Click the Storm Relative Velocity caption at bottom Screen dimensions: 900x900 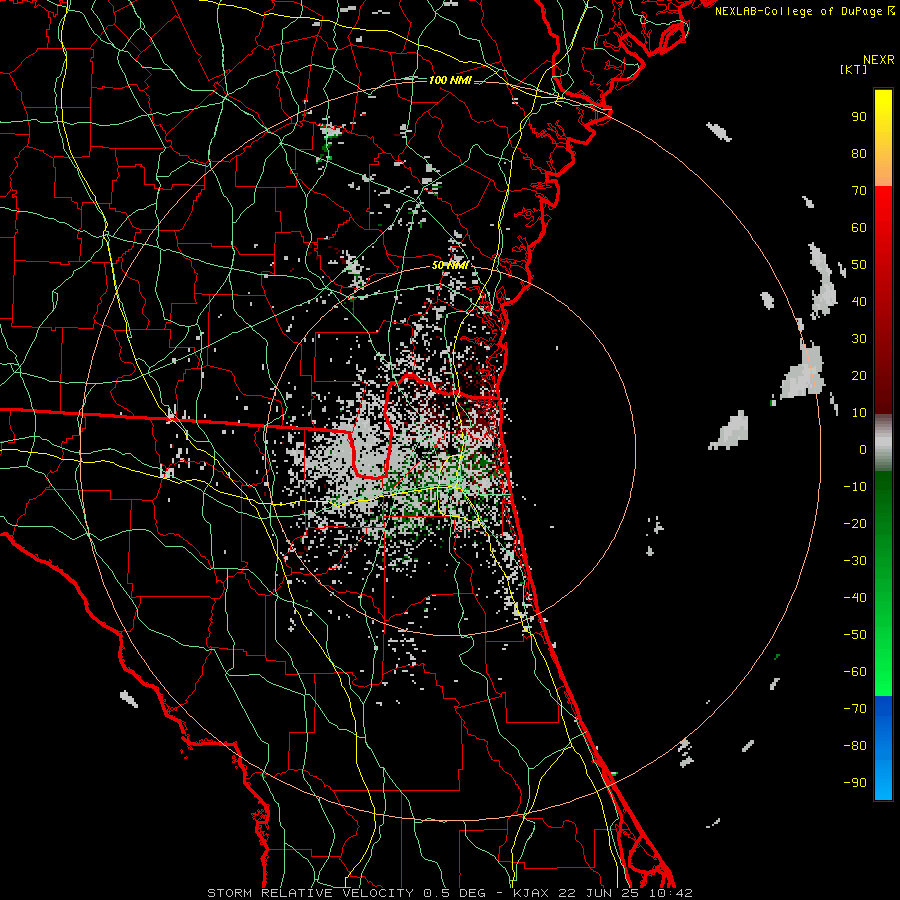450,893
